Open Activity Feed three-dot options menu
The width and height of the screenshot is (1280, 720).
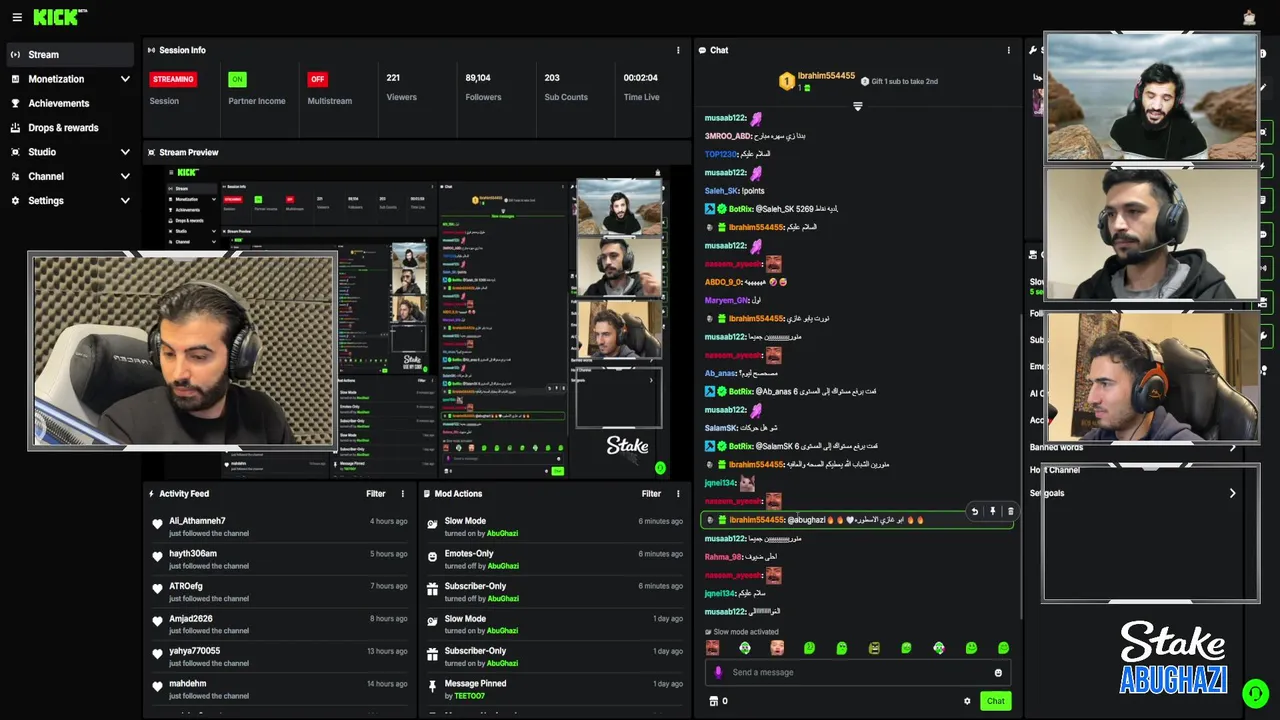[403, 493]
